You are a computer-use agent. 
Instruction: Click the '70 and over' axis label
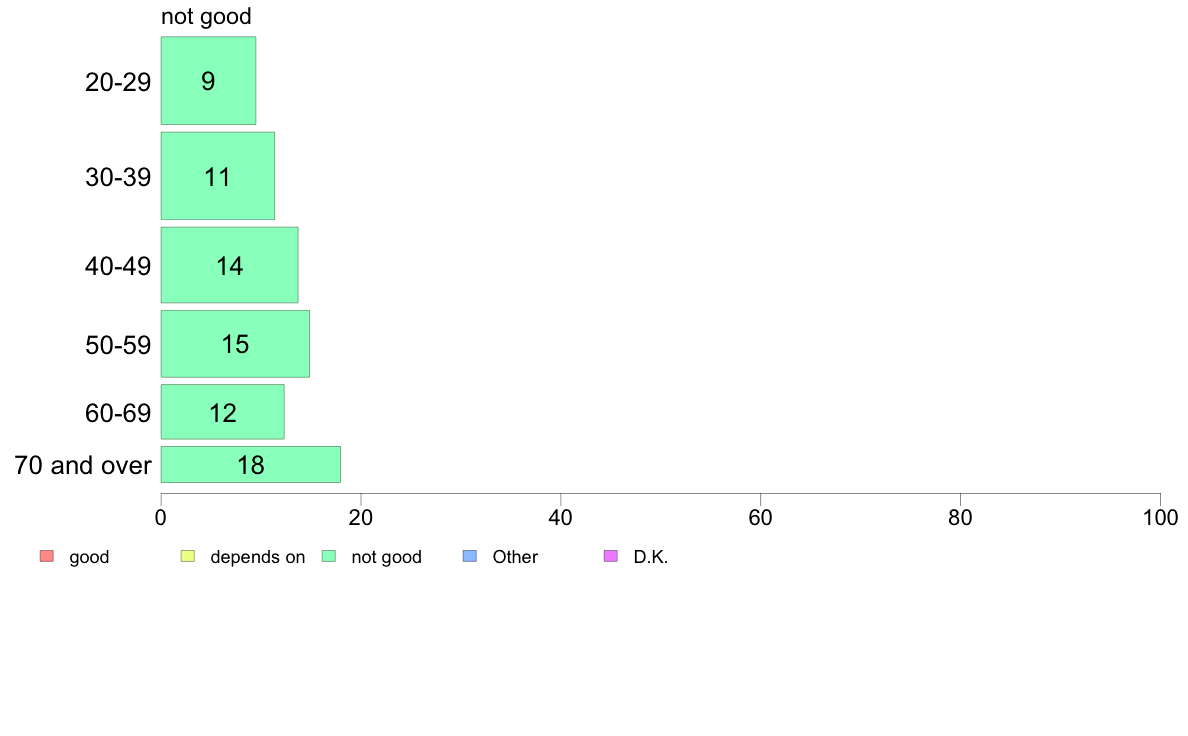click(x=83, y=465)
